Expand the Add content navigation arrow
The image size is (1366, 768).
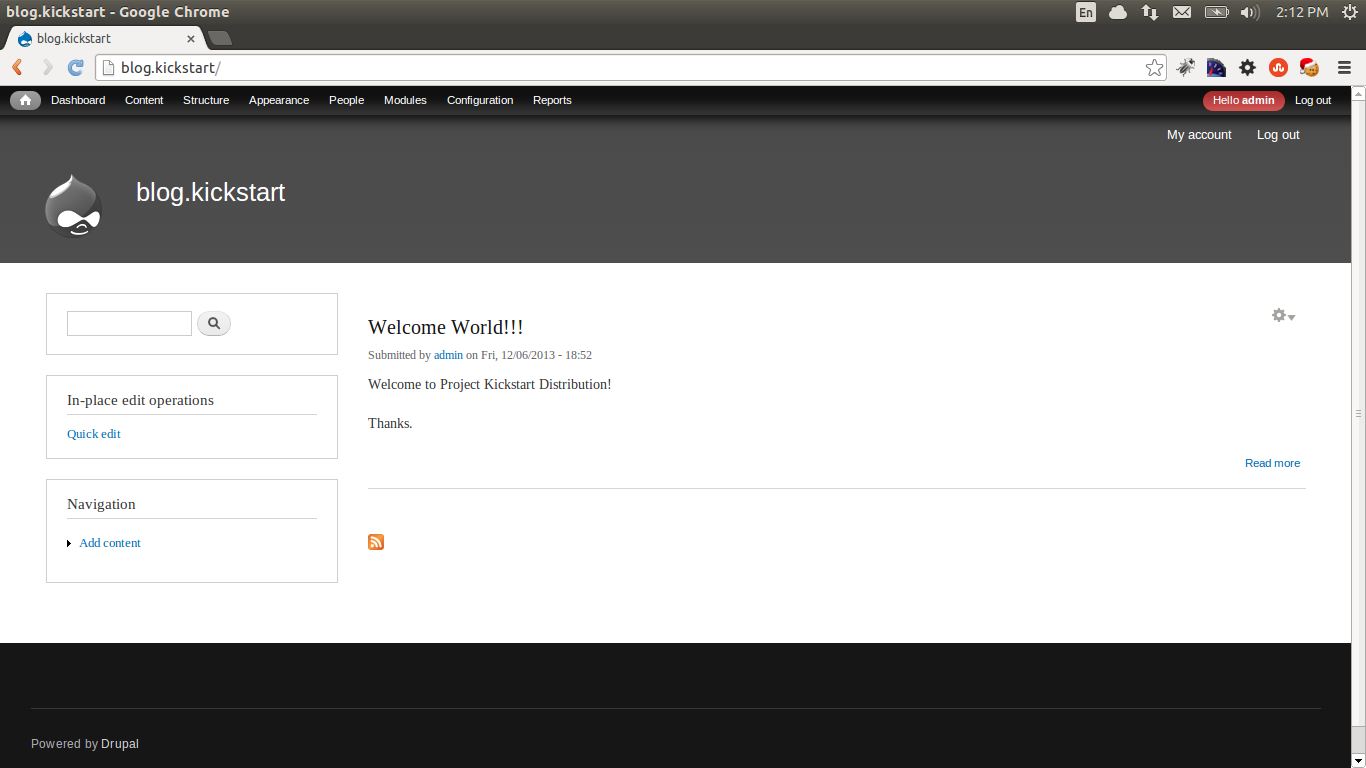68,543
